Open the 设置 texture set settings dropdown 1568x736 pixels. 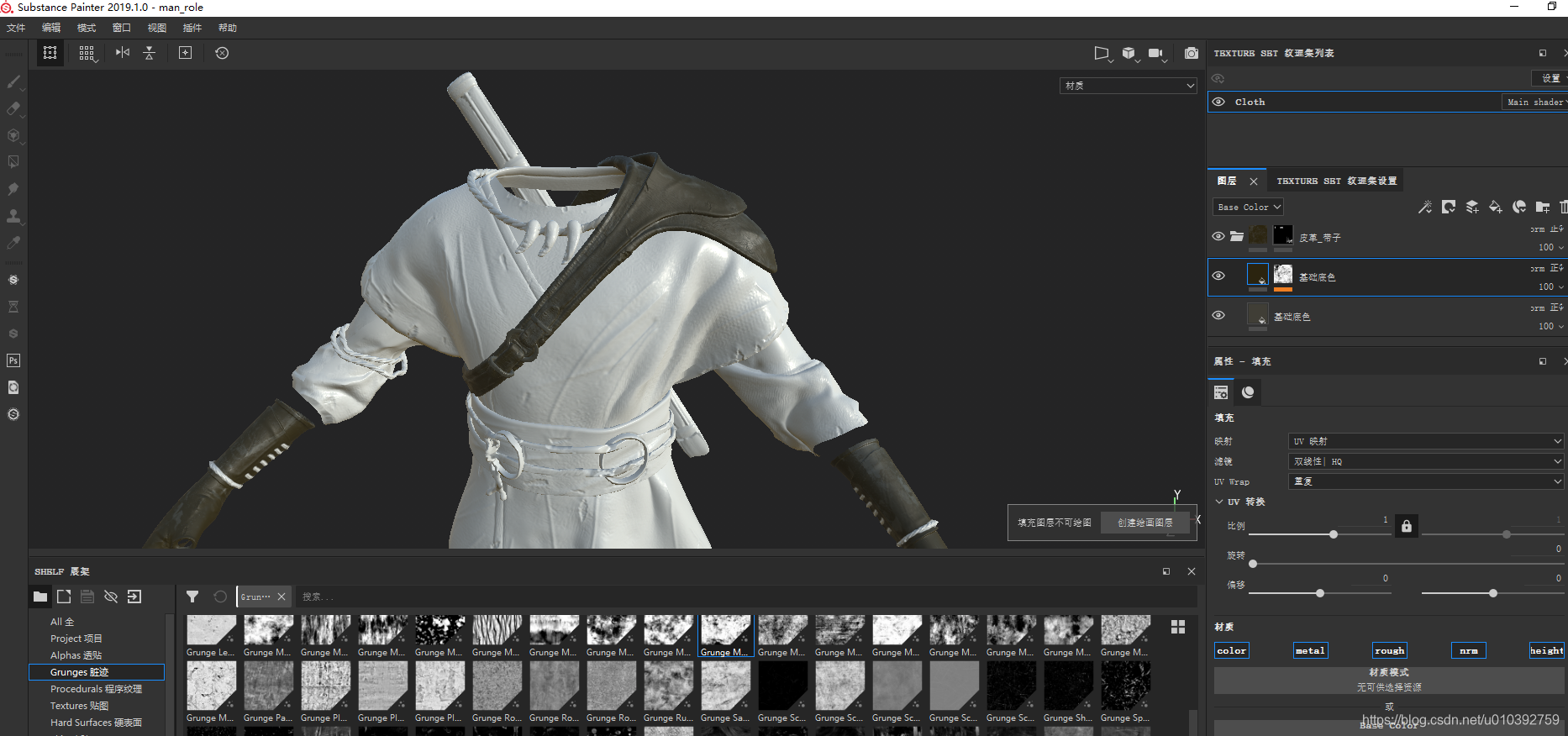(x=1552, y=78)
